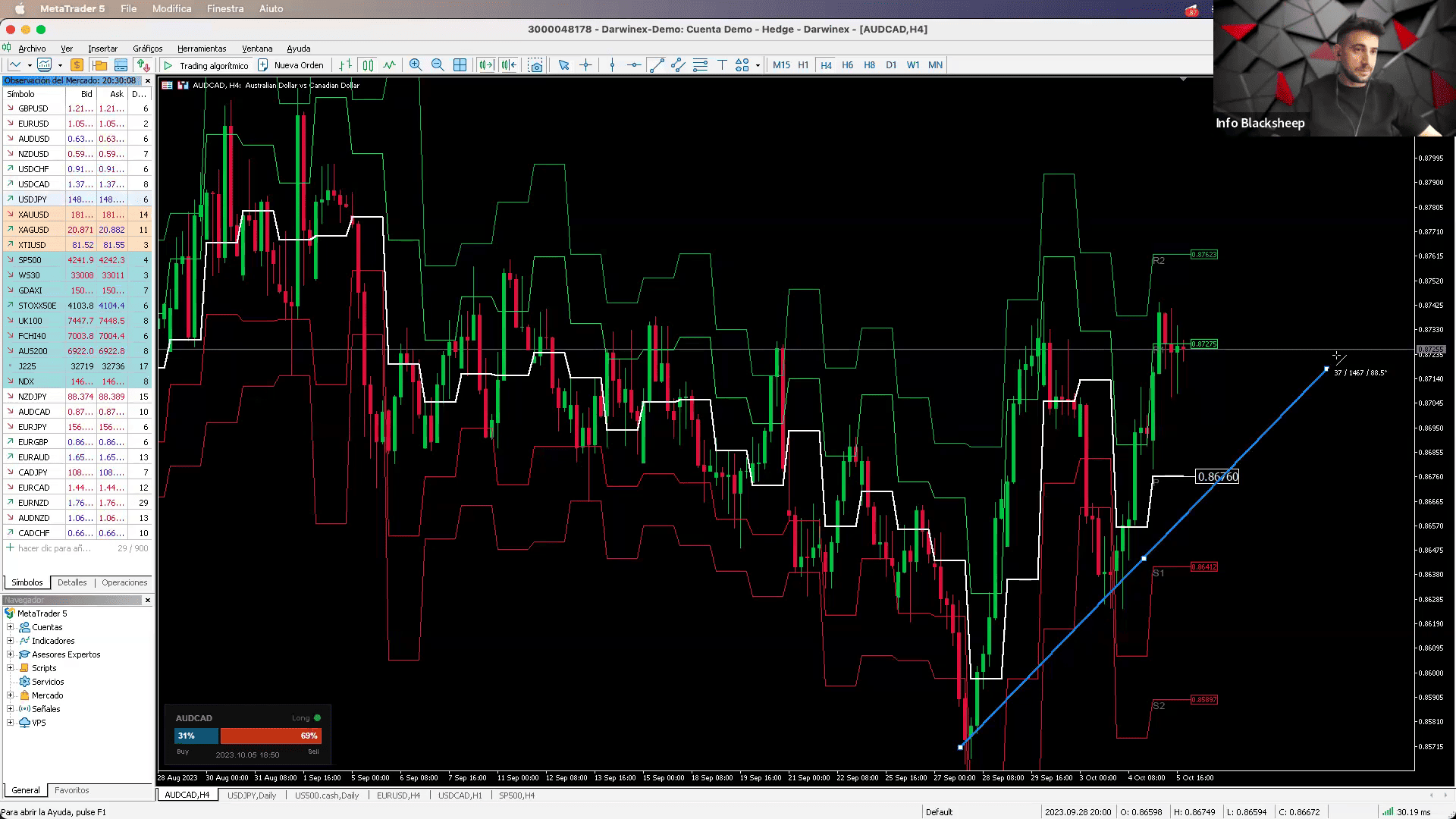Switch chart to H8 timeframe
This screenshot has width=1456, height=819.
click(869, 65)
